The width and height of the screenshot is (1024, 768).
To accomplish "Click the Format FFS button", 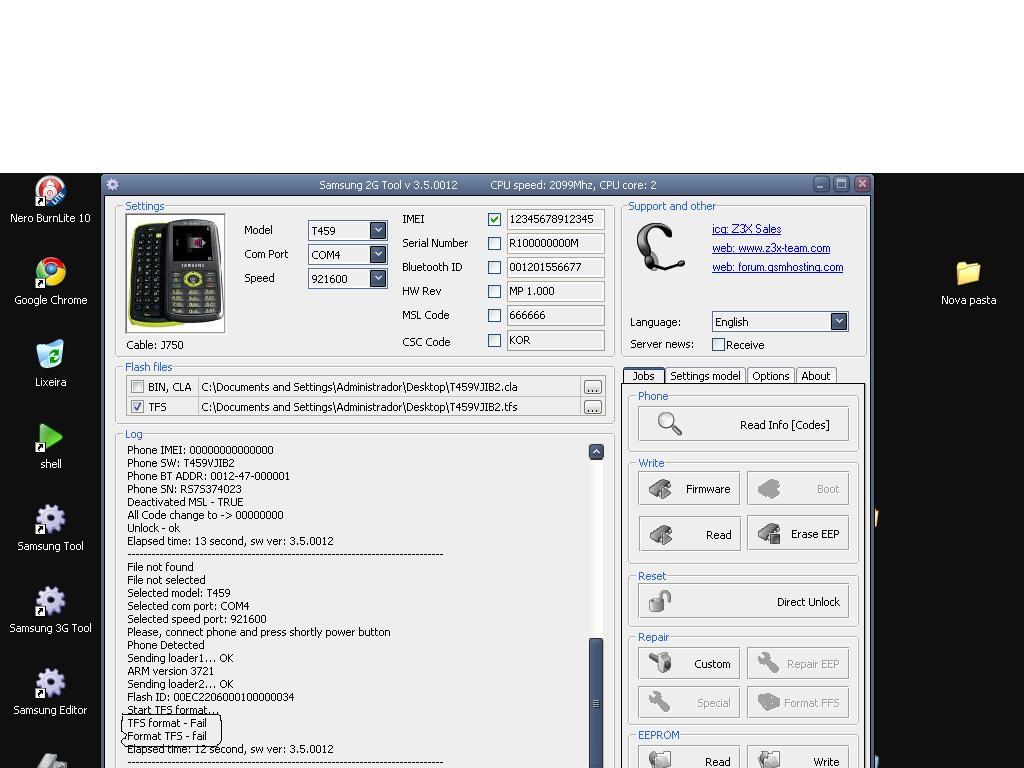I will pyautogui.click(x=798, y=703).
